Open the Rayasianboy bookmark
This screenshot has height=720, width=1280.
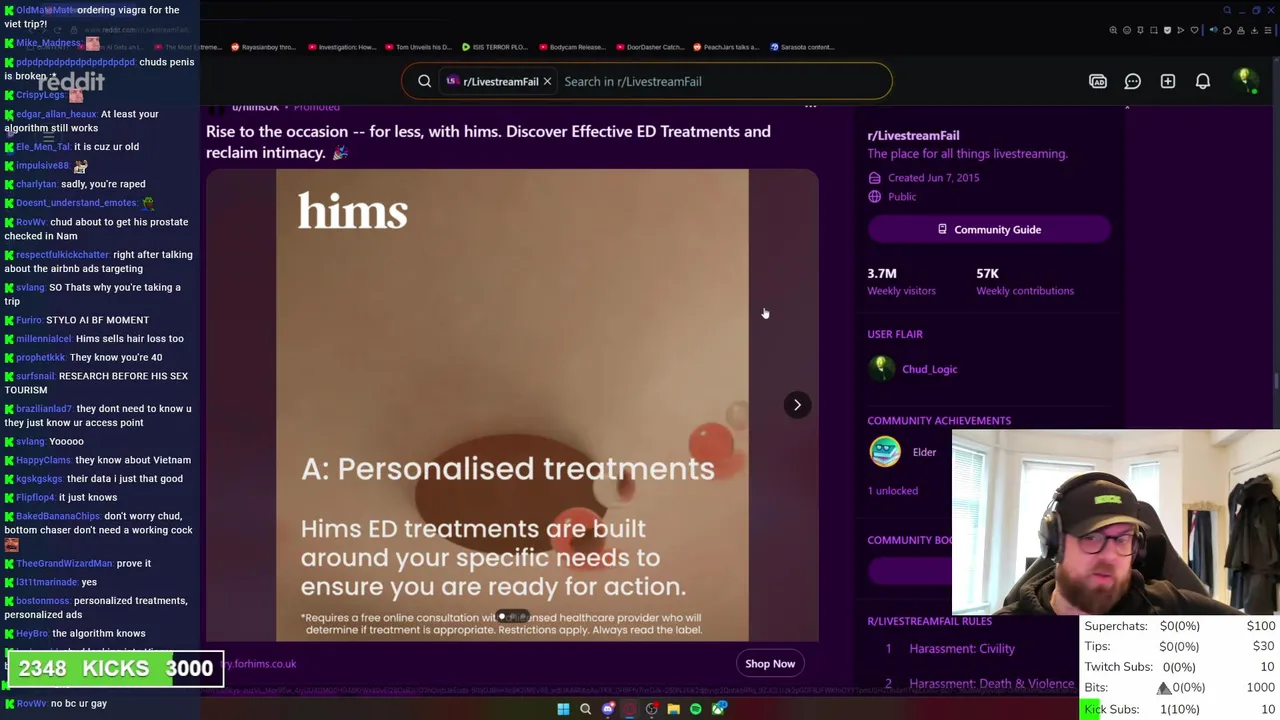coord(264,47)
